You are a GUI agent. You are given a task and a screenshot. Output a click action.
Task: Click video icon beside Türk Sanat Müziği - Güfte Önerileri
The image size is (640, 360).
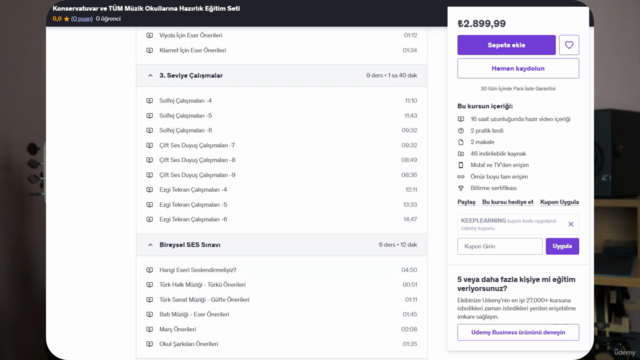[x=150, y=300]
